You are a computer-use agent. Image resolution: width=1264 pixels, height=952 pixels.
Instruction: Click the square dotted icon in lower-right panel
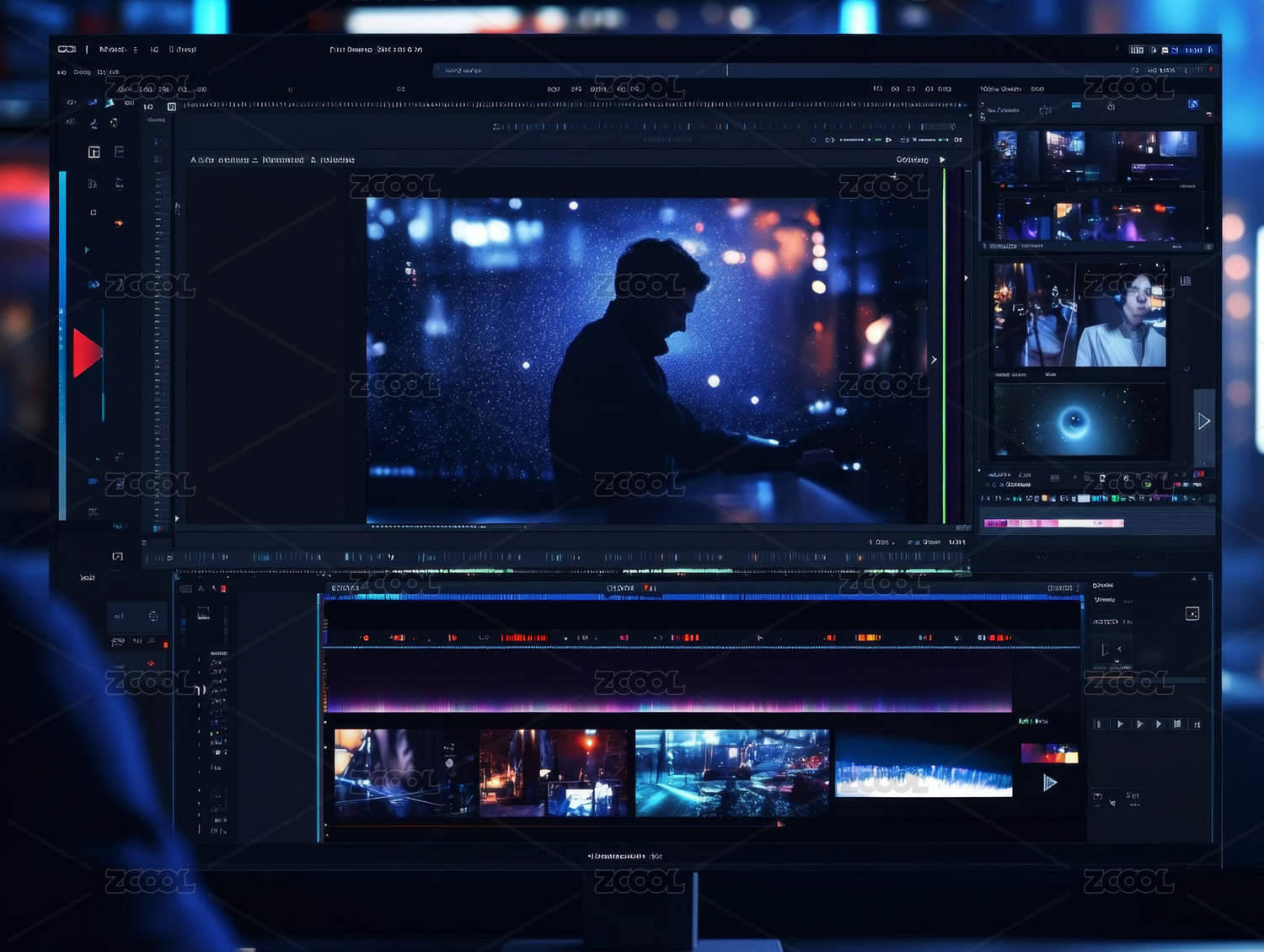(1192, 613)
